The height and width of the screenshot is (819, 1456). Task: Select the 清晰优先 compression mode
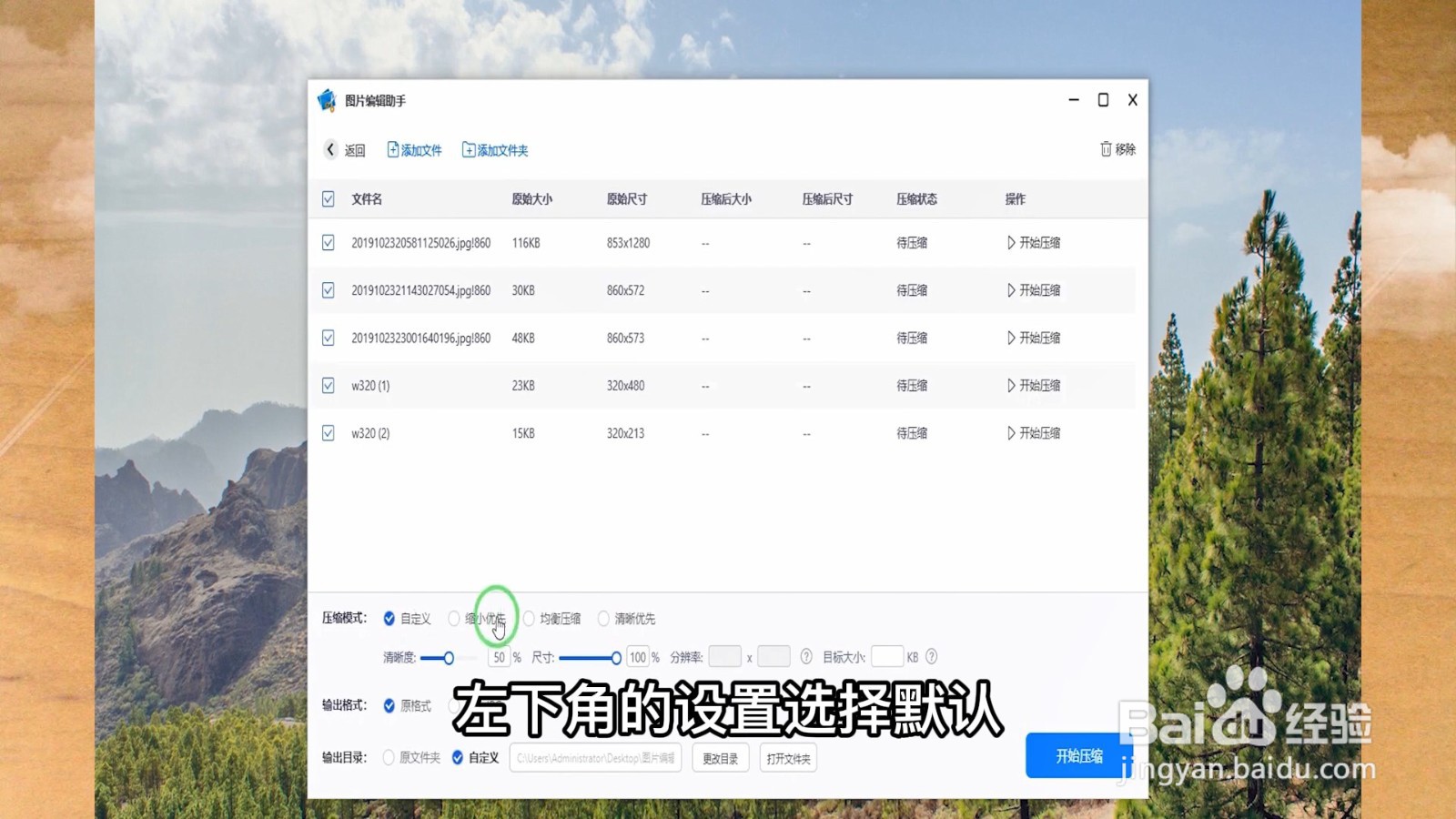pyautogui.click(x=603, y=618)
